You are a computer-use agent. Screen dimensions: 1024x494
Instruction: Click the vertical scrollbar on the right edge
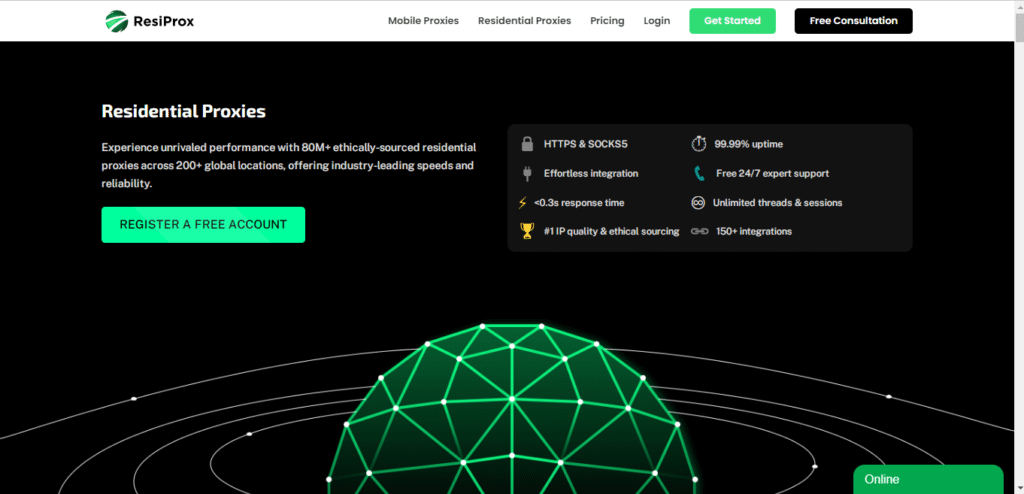pyautogui.click(x=1019, y=247)
